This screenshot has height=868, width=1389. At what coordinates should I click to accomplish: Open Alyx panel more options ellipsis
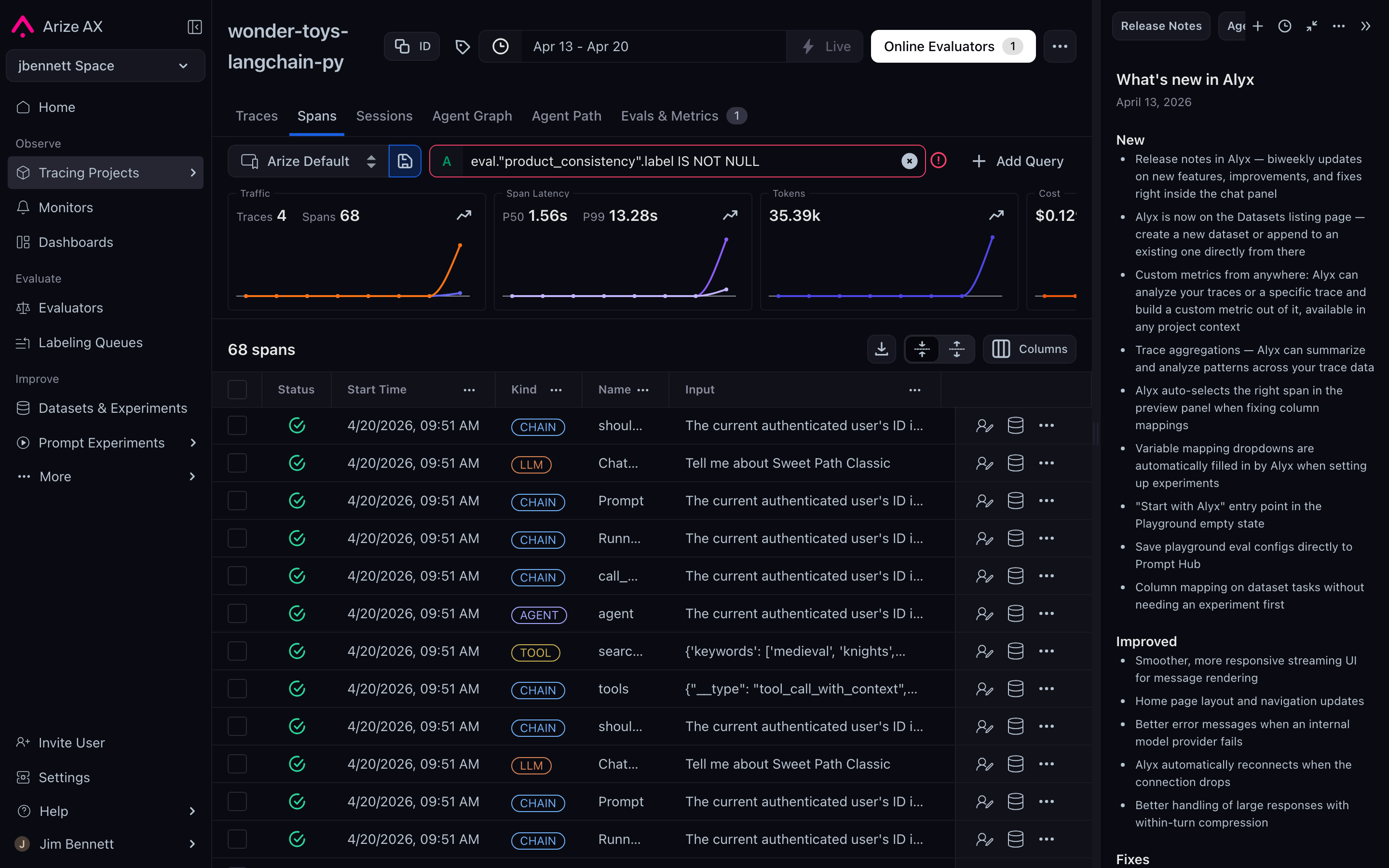[1338, 27]
